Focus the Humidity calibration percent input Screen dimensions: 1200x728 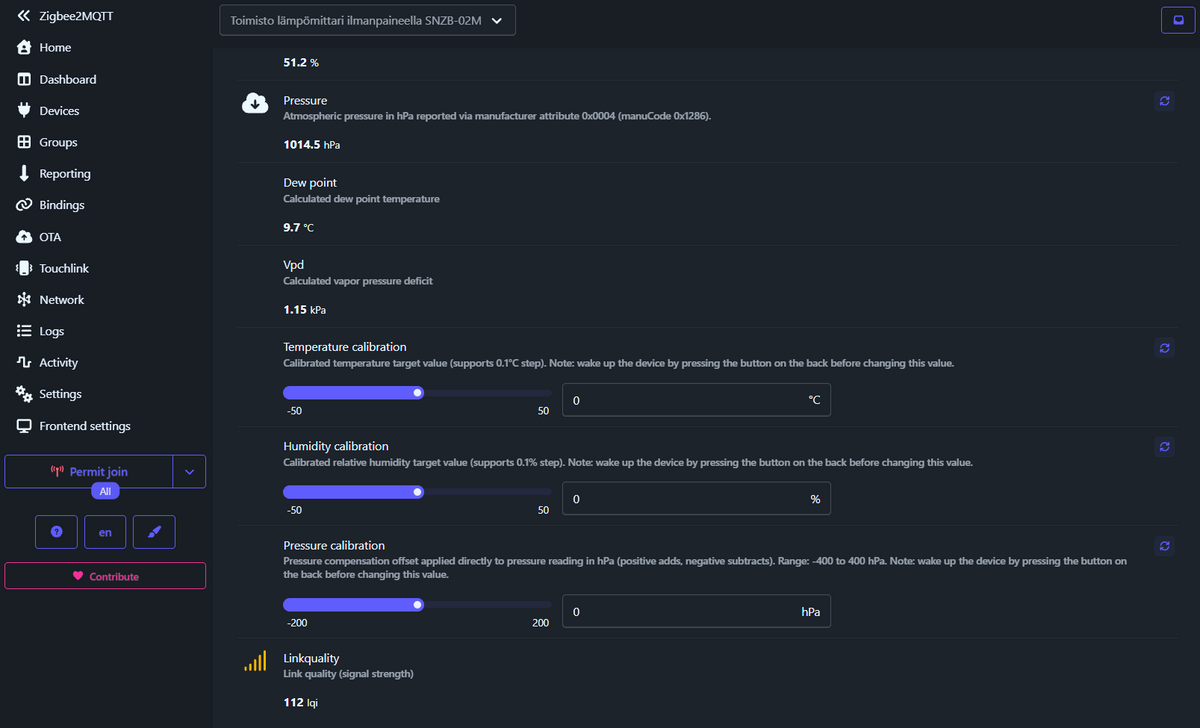[x=696, y=499]
